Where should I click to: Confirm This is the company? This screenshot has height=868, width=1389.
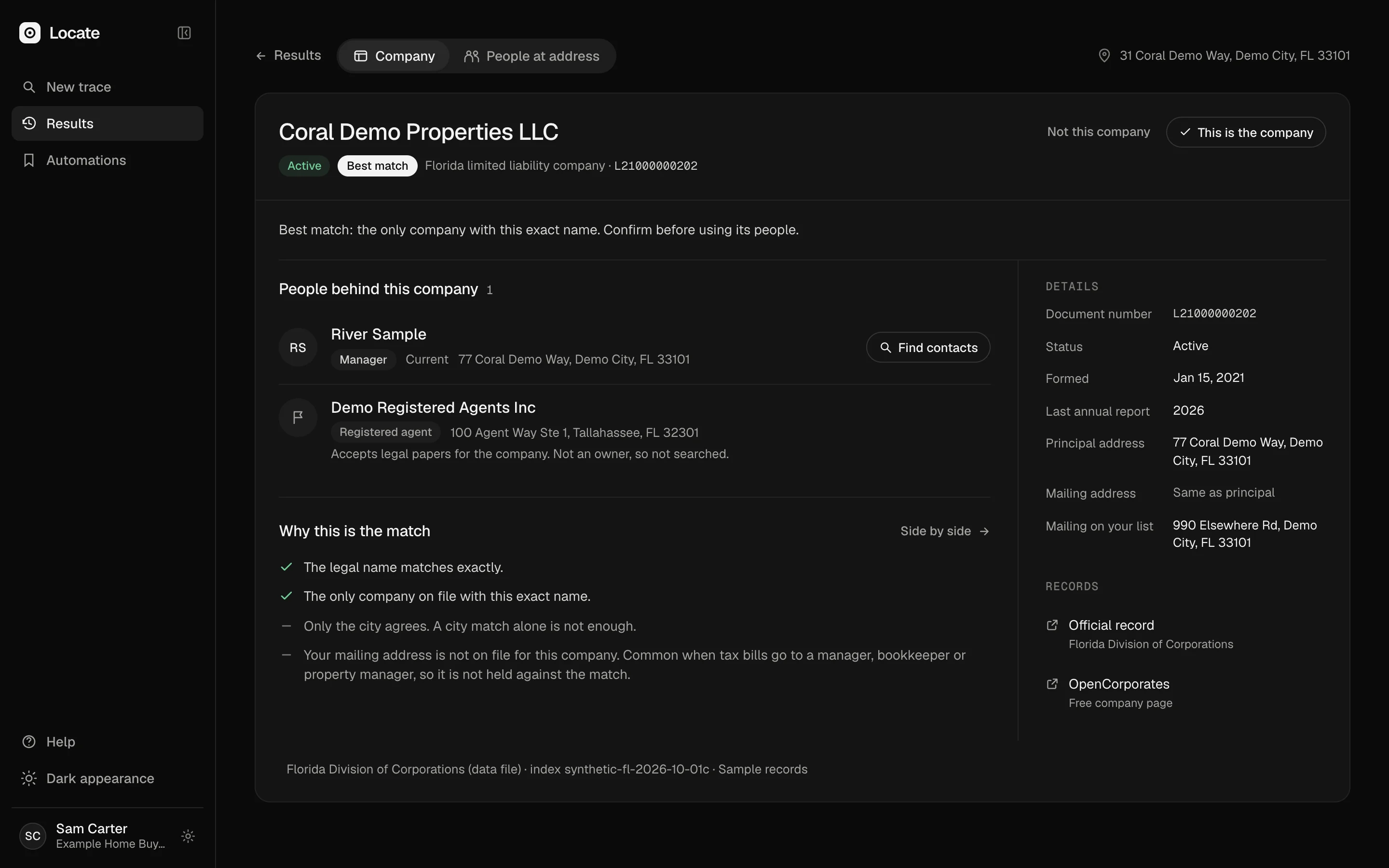pos(1245,132)
